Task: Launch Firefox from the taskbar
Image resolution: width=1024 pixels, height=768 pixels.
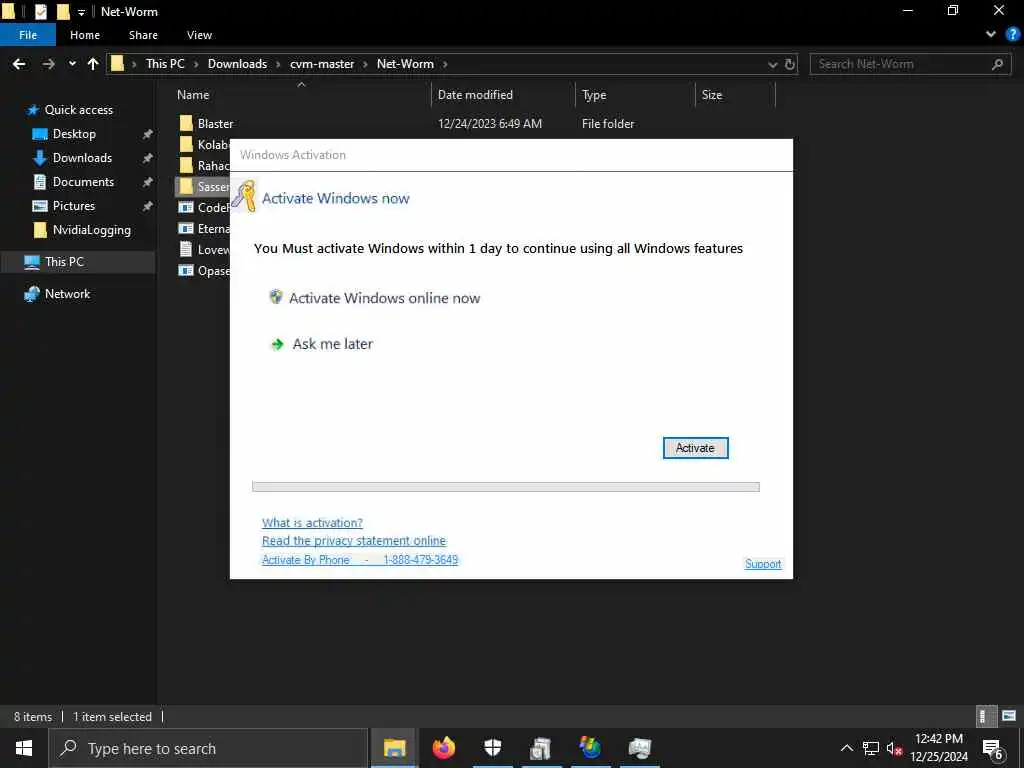Action: (443, 748)
